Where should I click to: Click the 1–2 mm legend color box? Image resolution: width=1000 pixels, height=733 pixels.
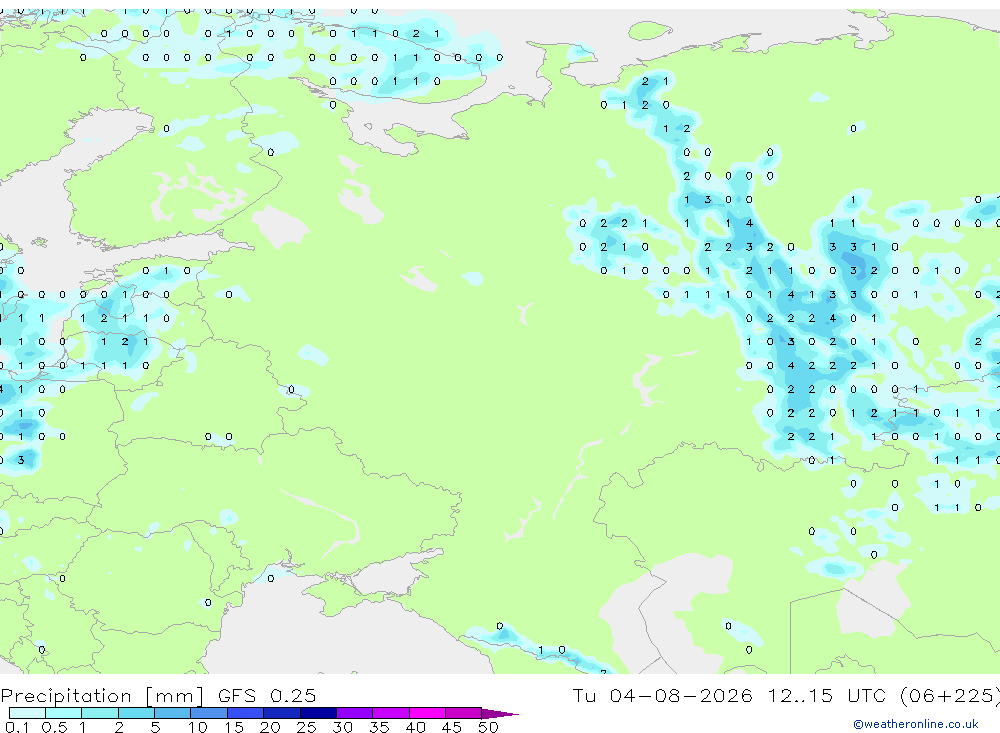[100, 713]
